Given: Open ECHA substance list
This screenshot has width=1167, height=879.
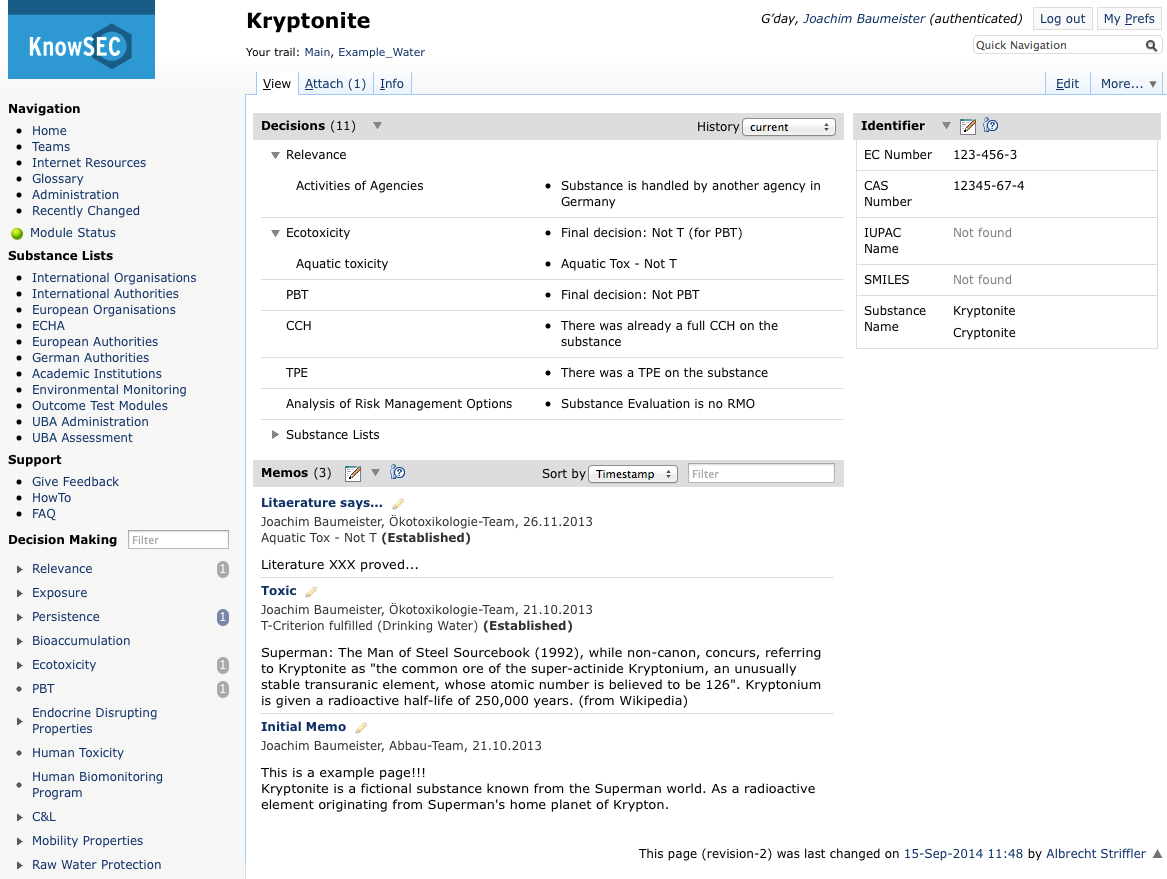Looking at the screenshot, I should click(x=48, y=325).
